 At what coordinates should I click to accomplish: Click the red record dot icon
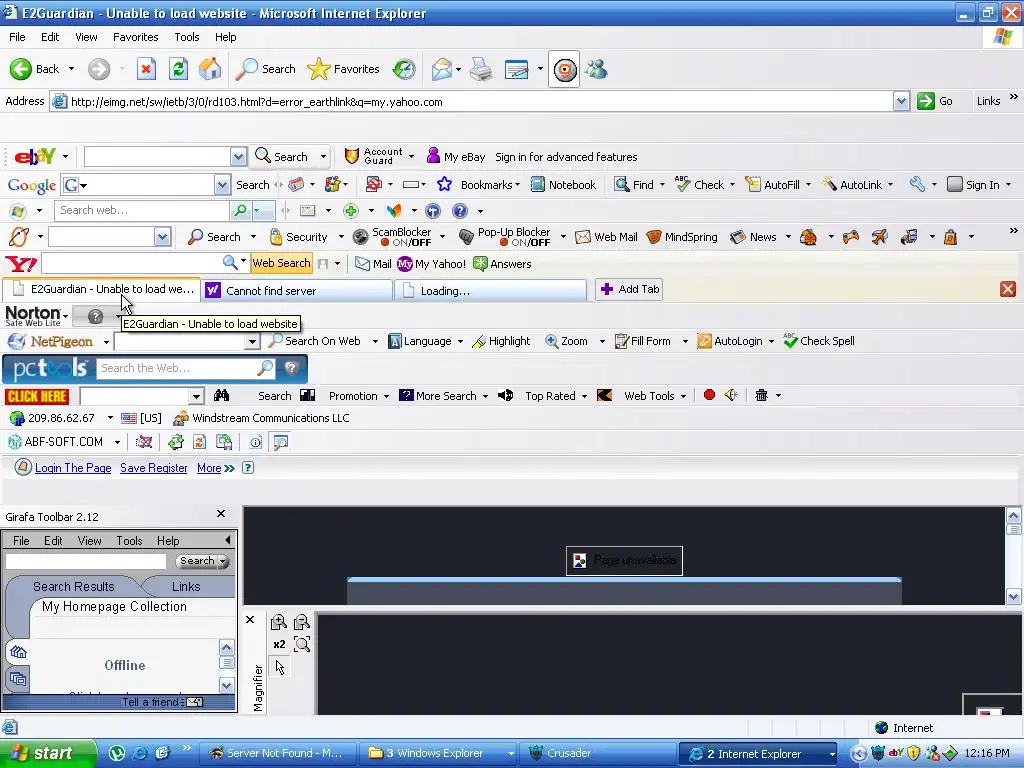pyautogui.click(x=709, y=395)
